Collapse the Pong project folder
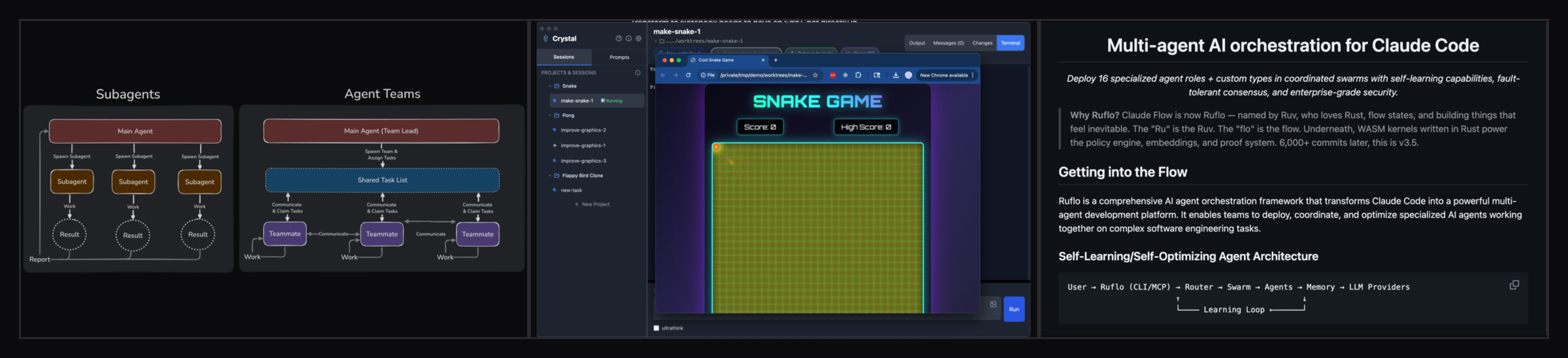Image resolution: width=1568 pixels, height=358 pixels. [x=549, y=116]
